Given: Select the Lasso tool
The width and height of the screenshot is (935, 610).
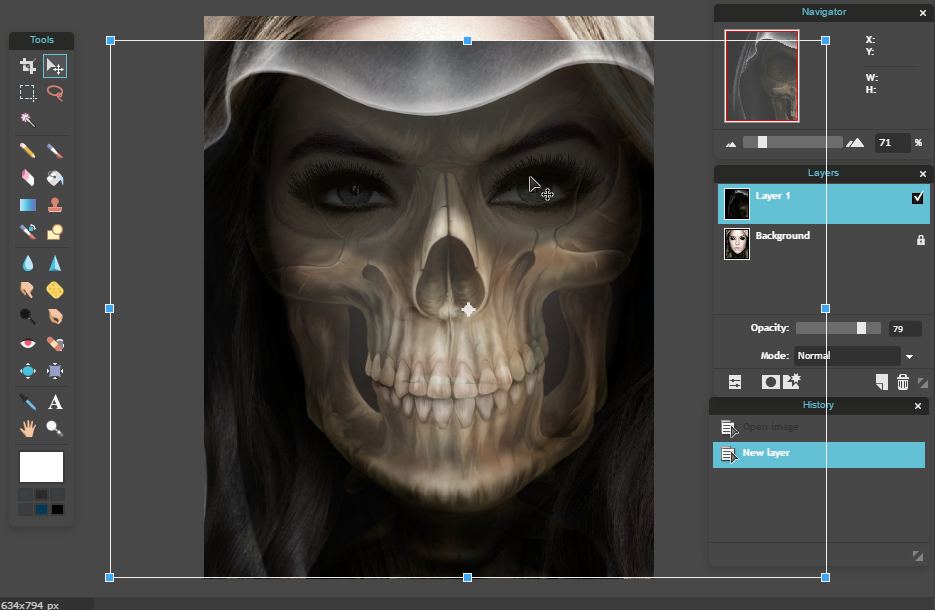Looking at the screenshot, I should [x=55, y=92].
